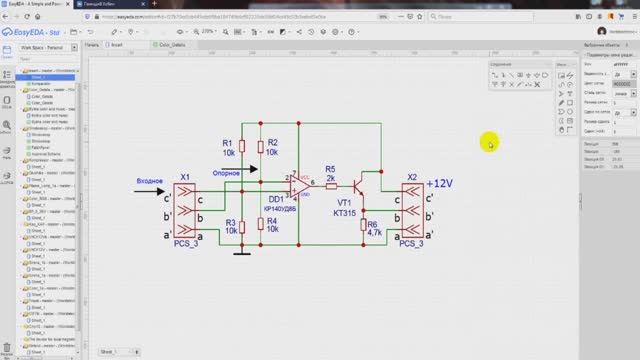Image resolution: width=640 pixels, height=360 pixels.
Task: Choose the rectangle drawing tool
Action: [x=570, y=103]
